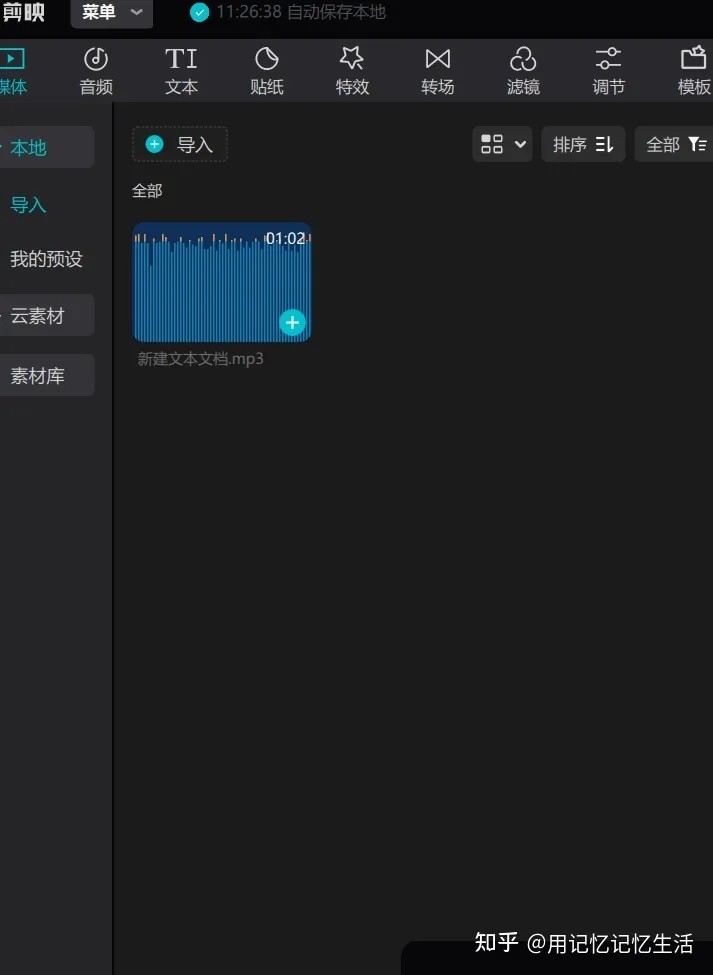Viewport: 713px width, 975px height.
Task: Open the 贴纸 (Stickers) panel icon
Action: point(266,59)
